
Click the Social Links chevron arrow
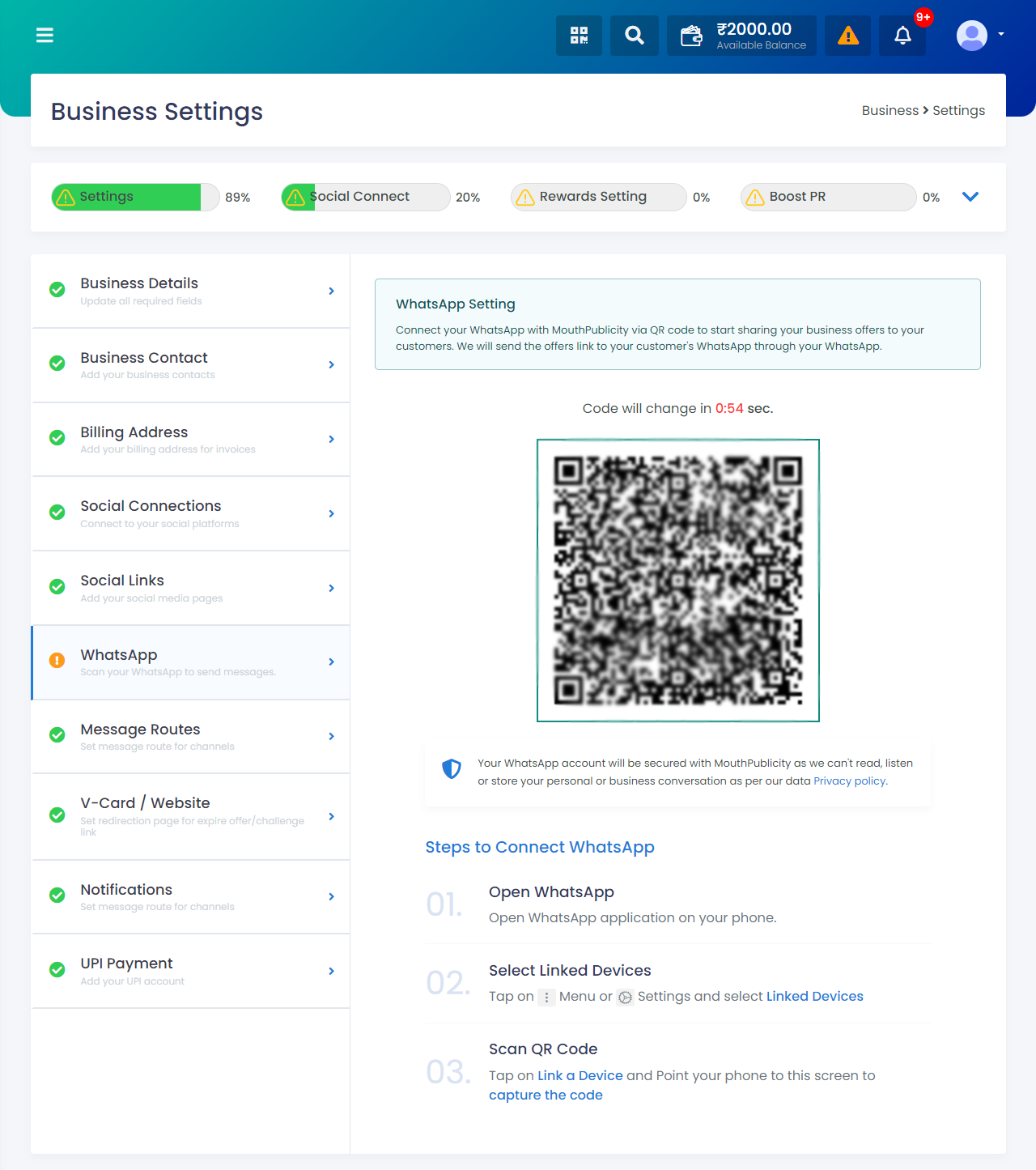pos(331,588)
